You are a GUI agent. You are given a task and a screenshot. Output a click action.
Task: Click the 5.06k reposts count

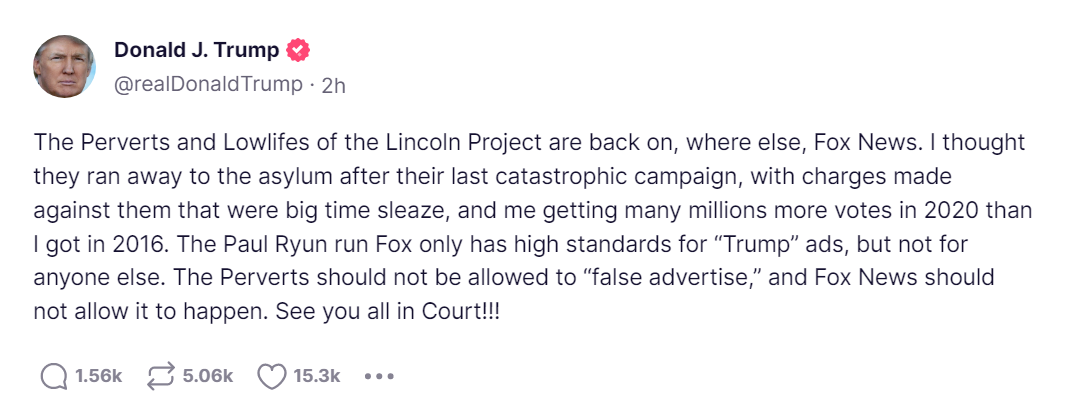(208, 376)
